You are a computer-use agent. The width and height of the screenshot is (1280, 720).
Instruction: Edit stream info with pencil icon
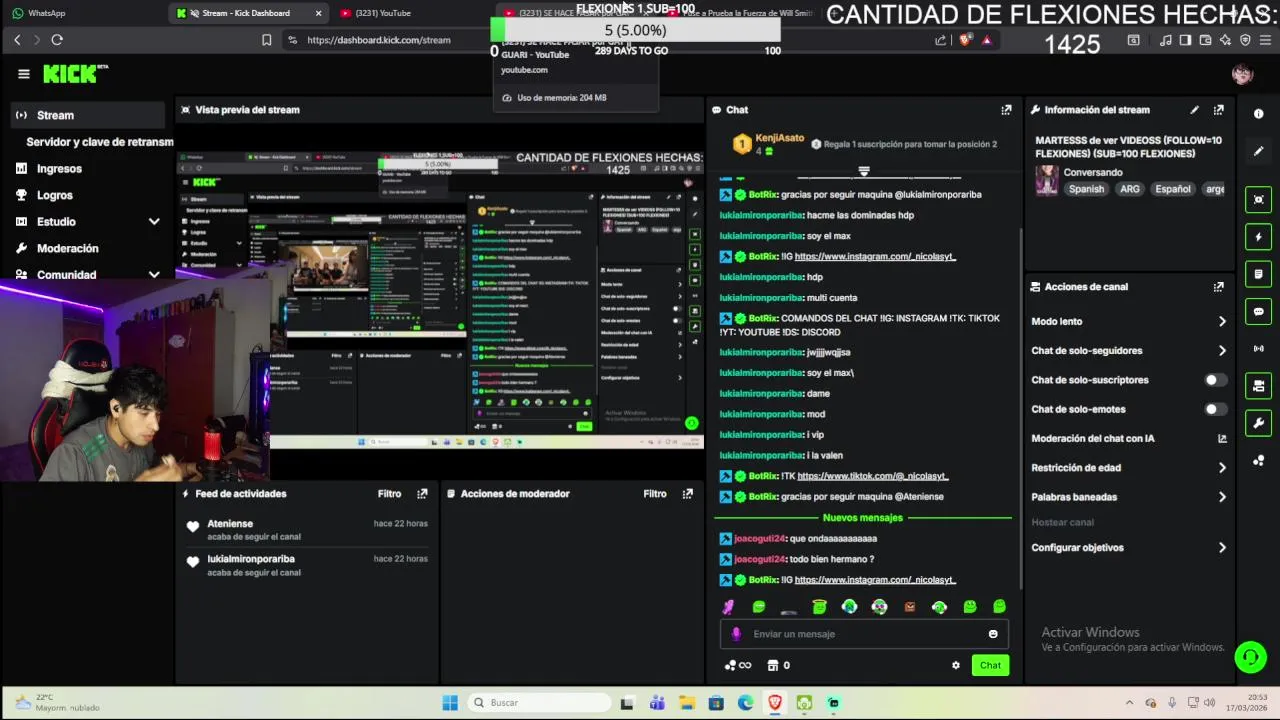click(1194, 110)
